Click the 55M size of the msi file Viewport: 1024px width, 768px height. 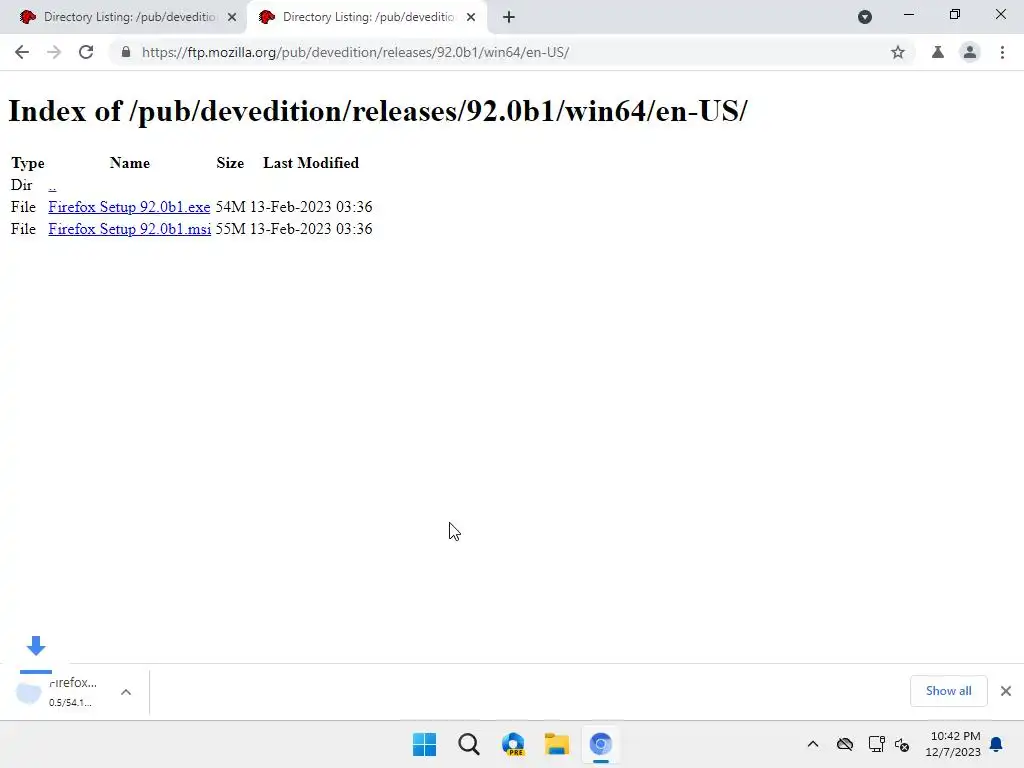231,229
